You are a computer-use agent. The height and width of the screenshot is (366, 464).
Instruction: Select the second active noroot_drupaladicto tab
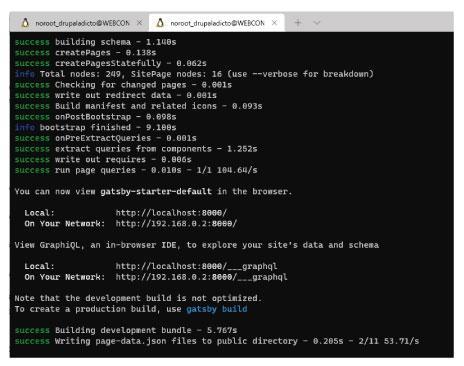(x=217, y=23)
